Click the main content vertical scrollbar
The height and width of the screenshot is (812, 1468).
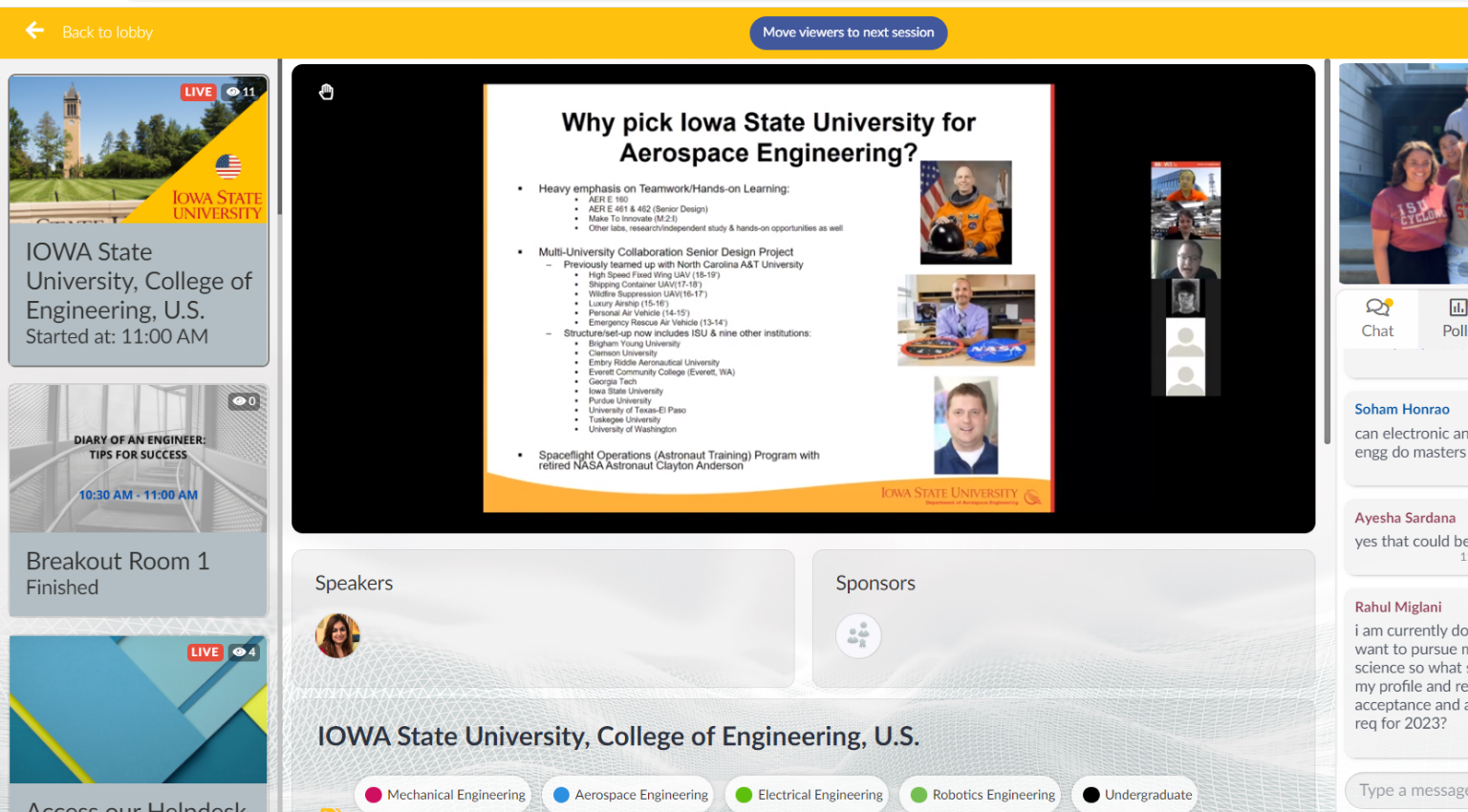(x=1328, y=252)
